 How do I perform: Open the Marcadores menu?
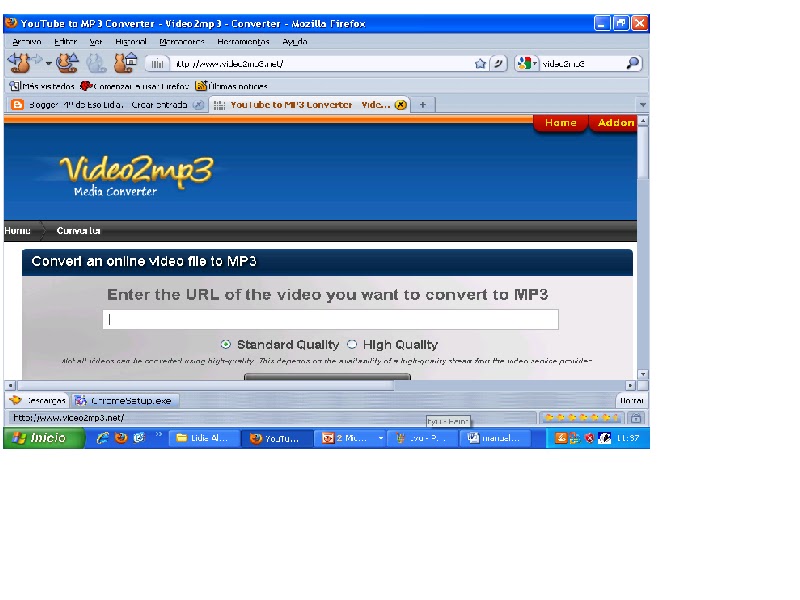pyautogui.click(x=182, y=42)
